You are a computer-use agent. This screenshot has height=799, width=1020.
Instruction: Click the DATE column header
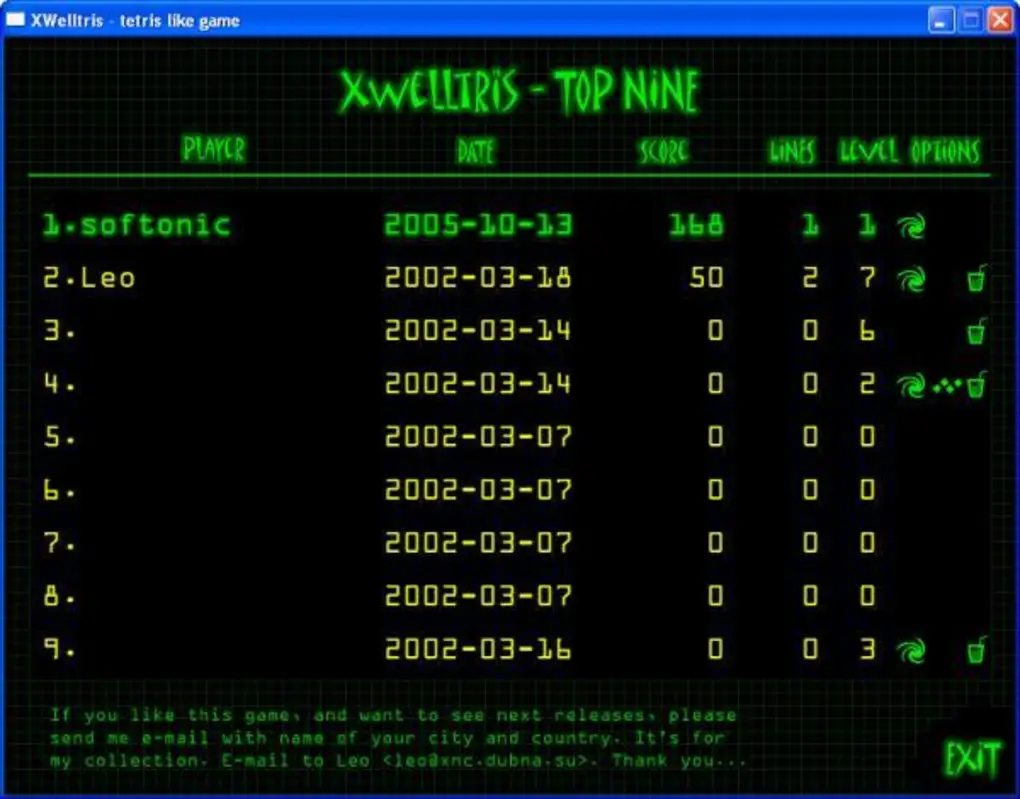tap(476, 151)
